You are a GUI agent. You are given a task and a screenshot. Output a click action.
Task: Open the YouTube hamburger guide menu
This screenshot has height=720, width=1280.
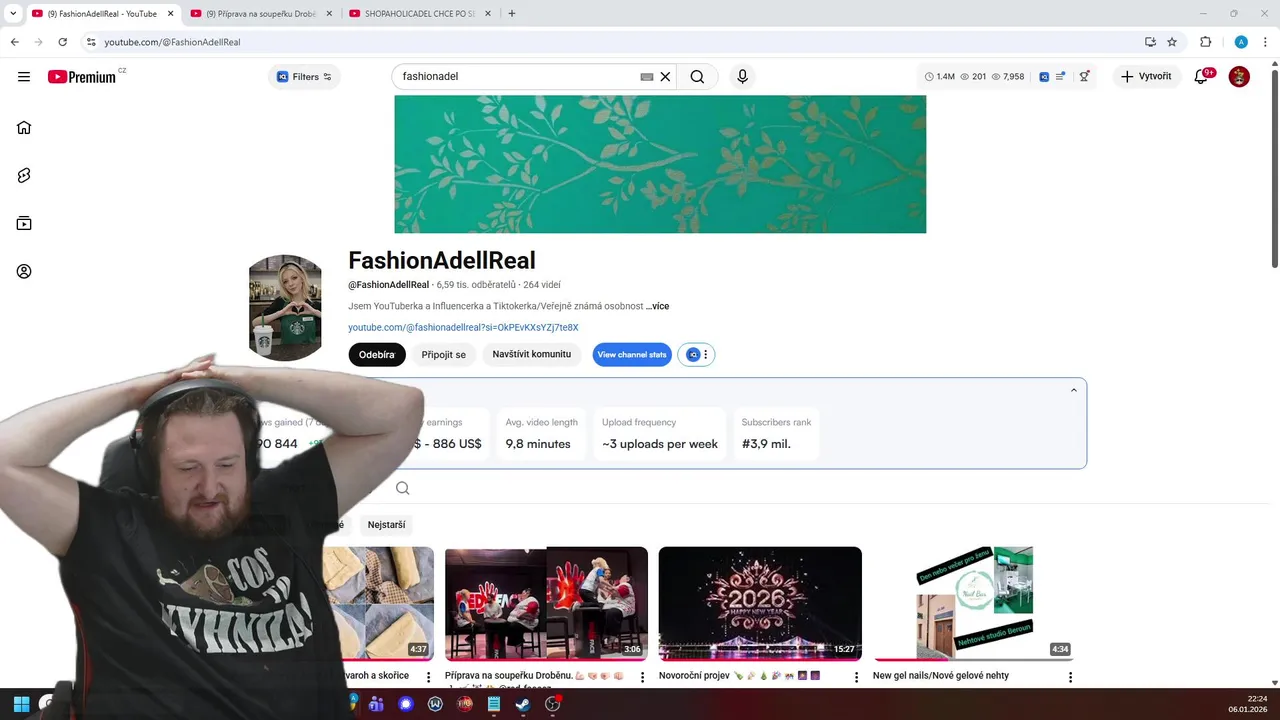tap(24, 77)
